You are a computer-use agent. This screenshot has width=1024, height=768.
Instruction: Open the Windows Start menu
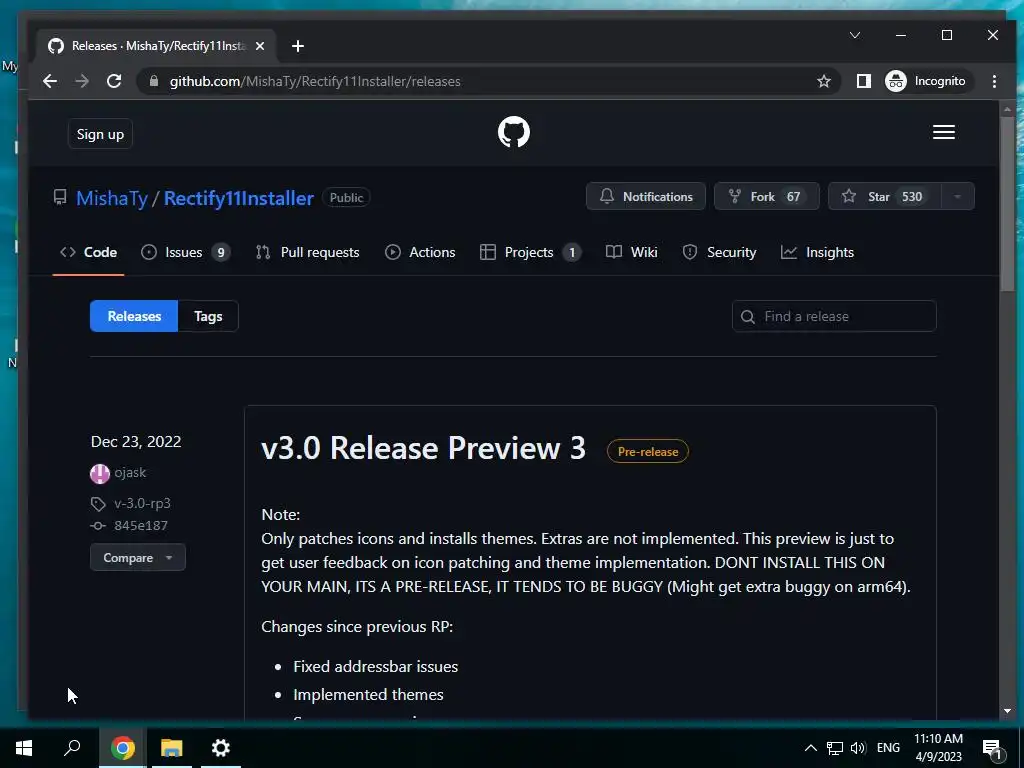click(x=24, y=748)
